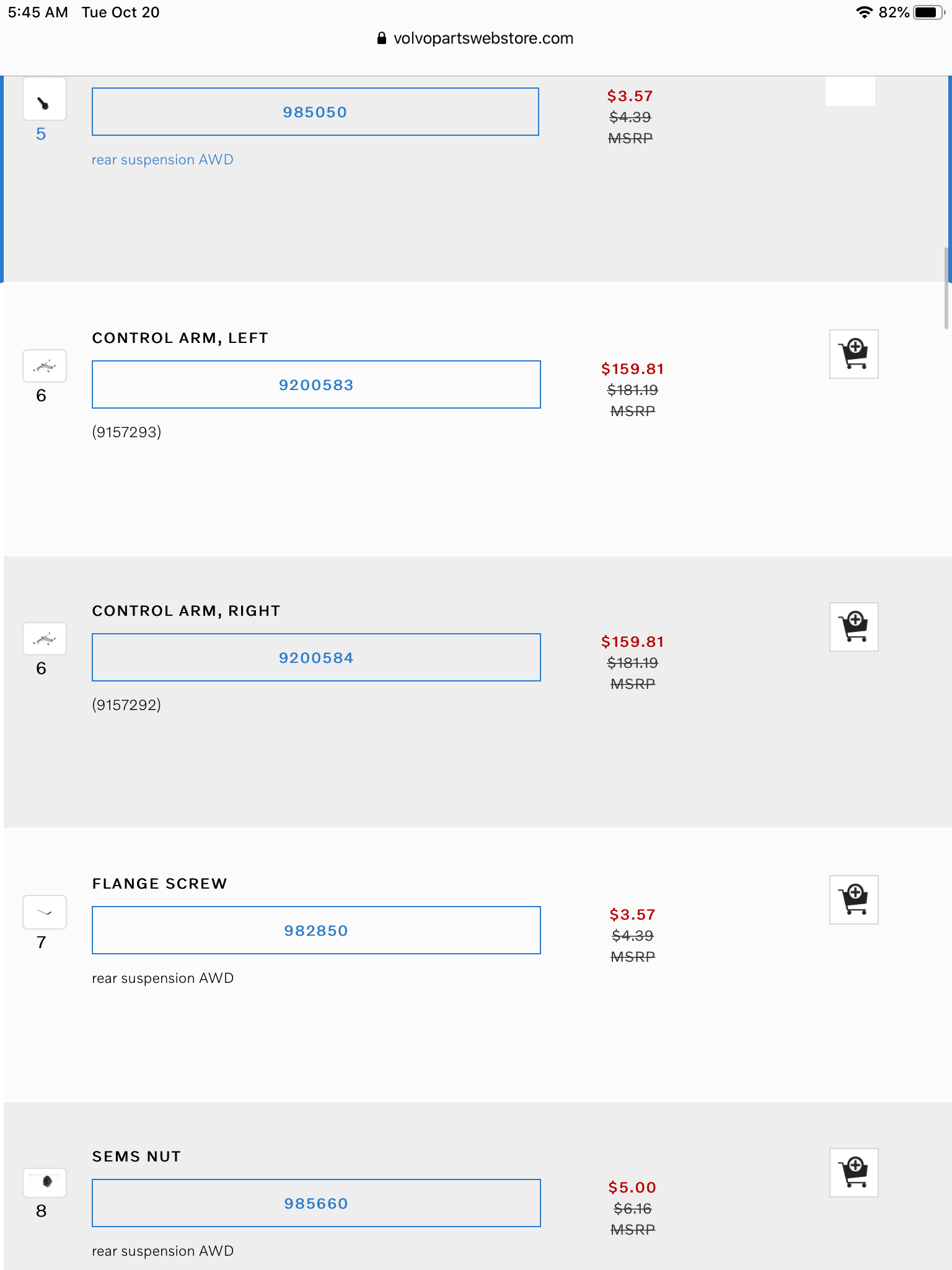The height and width of the screenshot is (1270, 952).
Task: Tap the volvopartswebstore.com address bar
Action: point(476,38)
